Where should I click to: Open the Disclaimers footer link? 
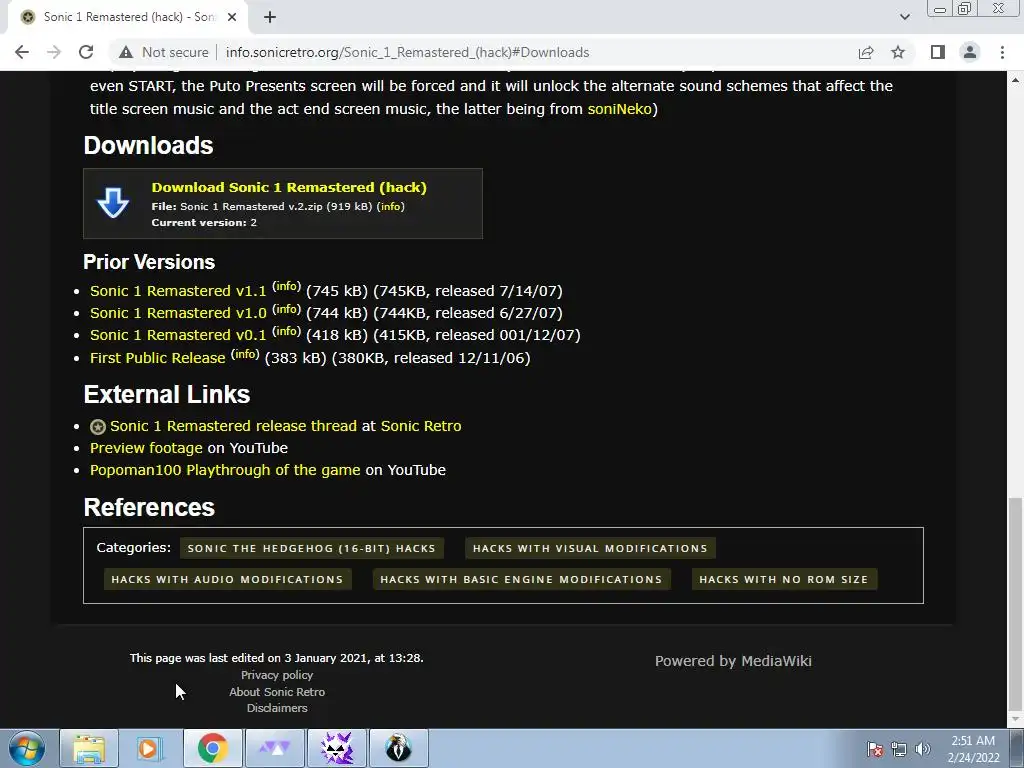[x=277, y=708]
